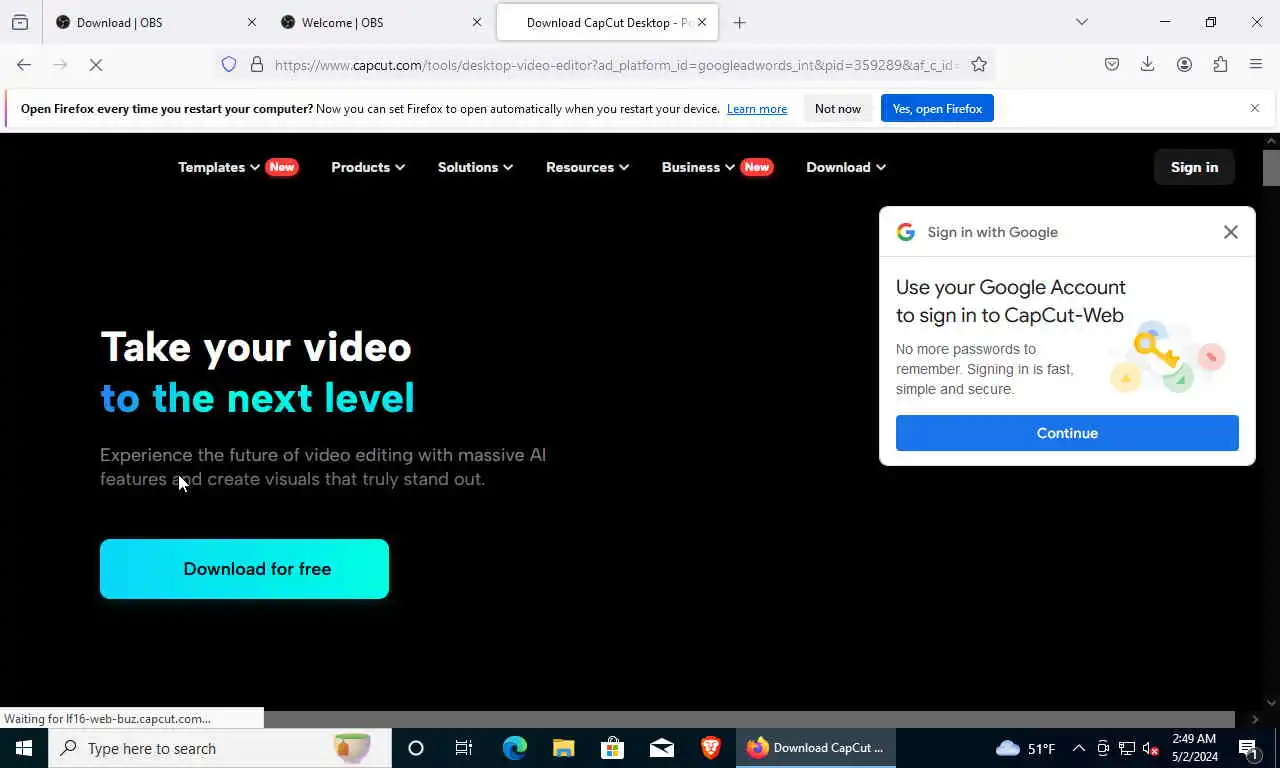
Task: Close the Download OBS tab
Action: 252,22
